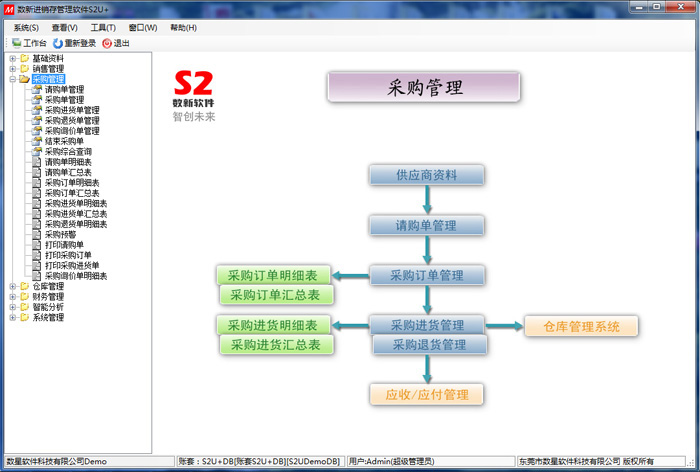Click the red M app icon in title bar
Viewport: 700px width, 472px height.
pyautogui.click(x=8, y=9)
